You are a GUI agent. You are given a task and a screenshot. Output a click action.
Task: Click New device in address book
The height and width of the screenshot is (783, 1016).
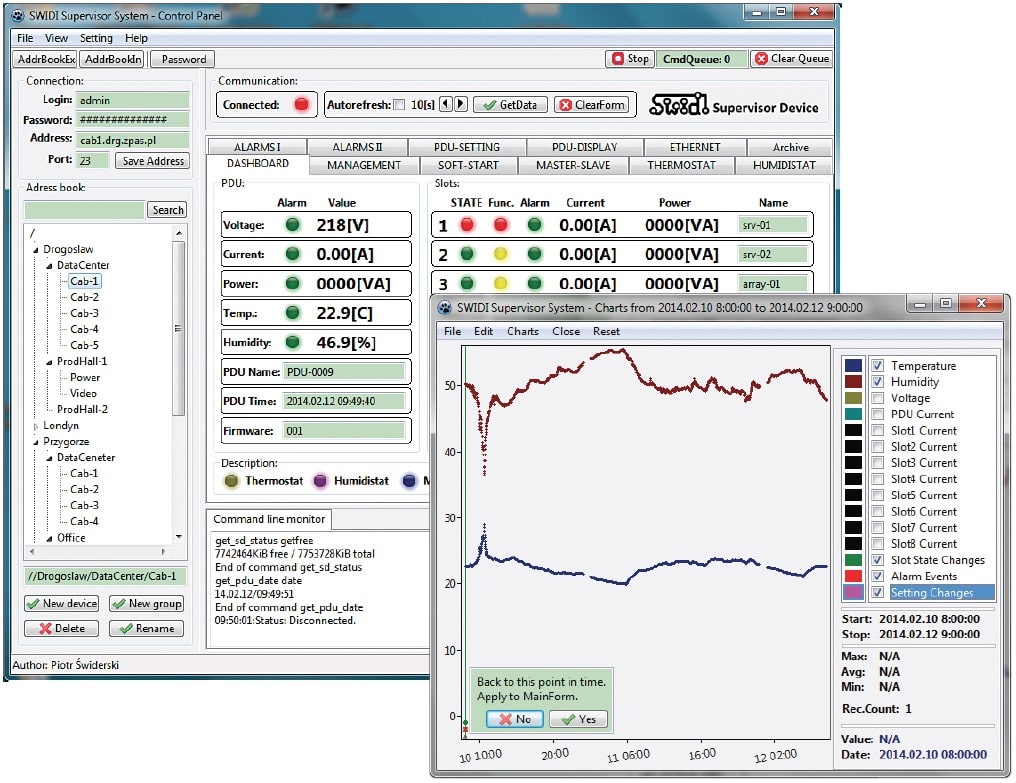coord(61,604)
